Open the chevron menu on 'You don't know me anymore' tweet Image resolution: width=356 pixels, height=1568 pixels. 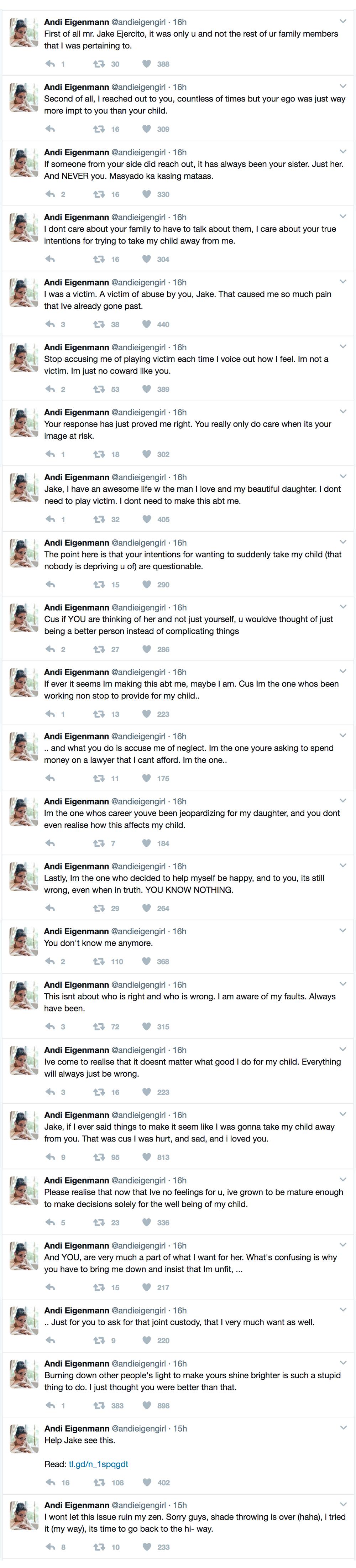tap(342, 931)
